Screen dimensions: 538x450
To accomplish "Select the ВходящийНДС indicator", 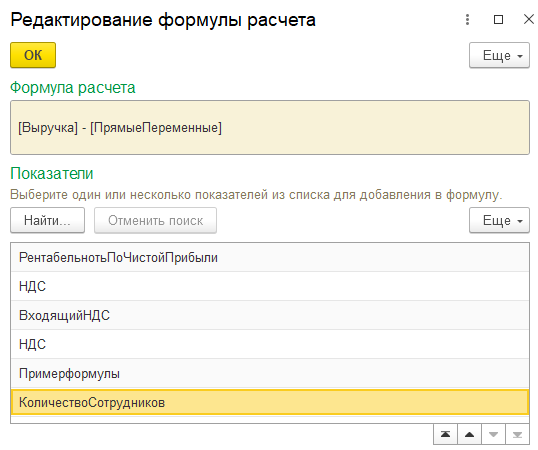I will pyautogui.click(x=270, y=315).
